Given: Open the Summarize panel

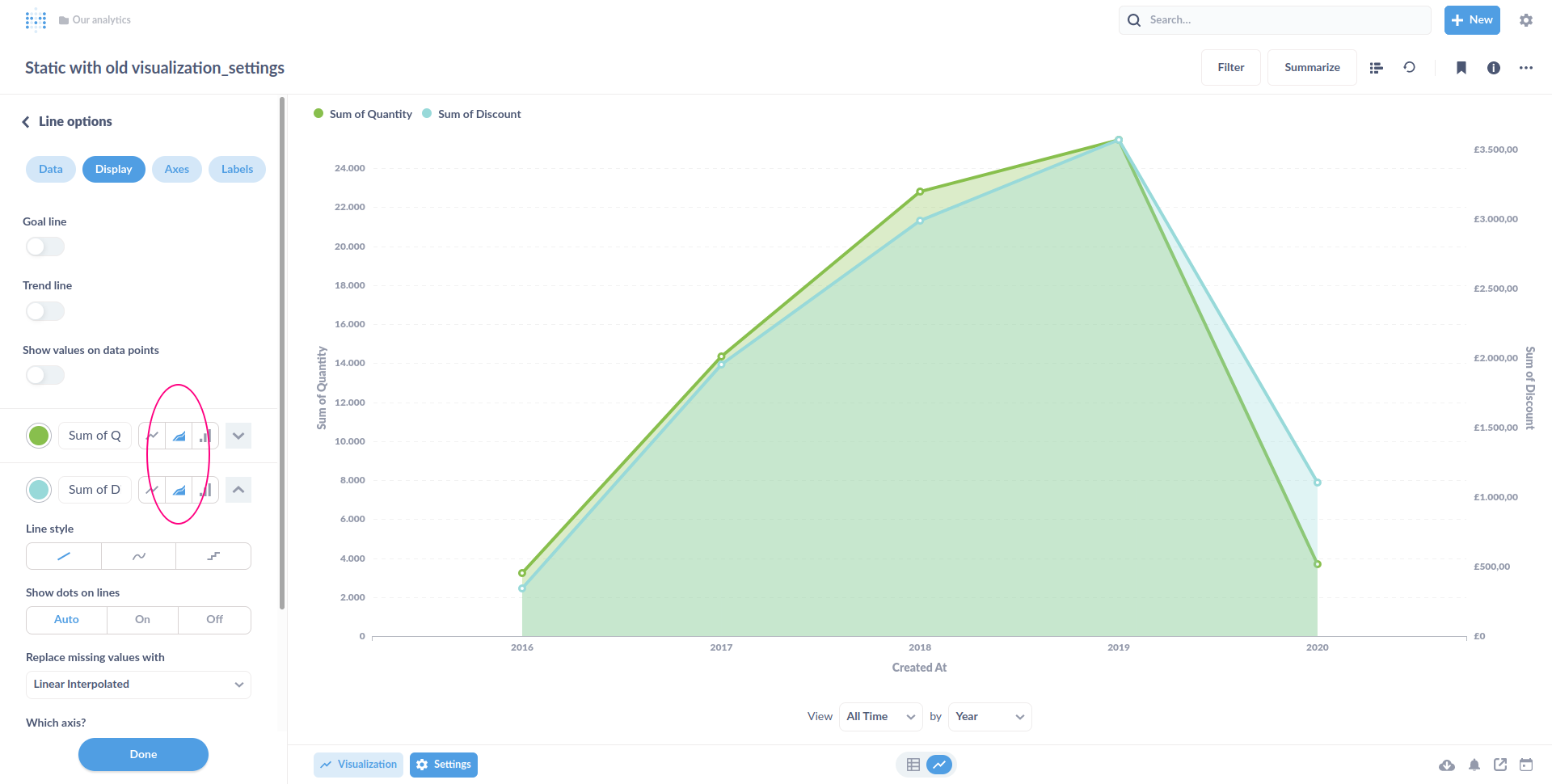Looking at the screenshot, I should [x=1311, y=67].
